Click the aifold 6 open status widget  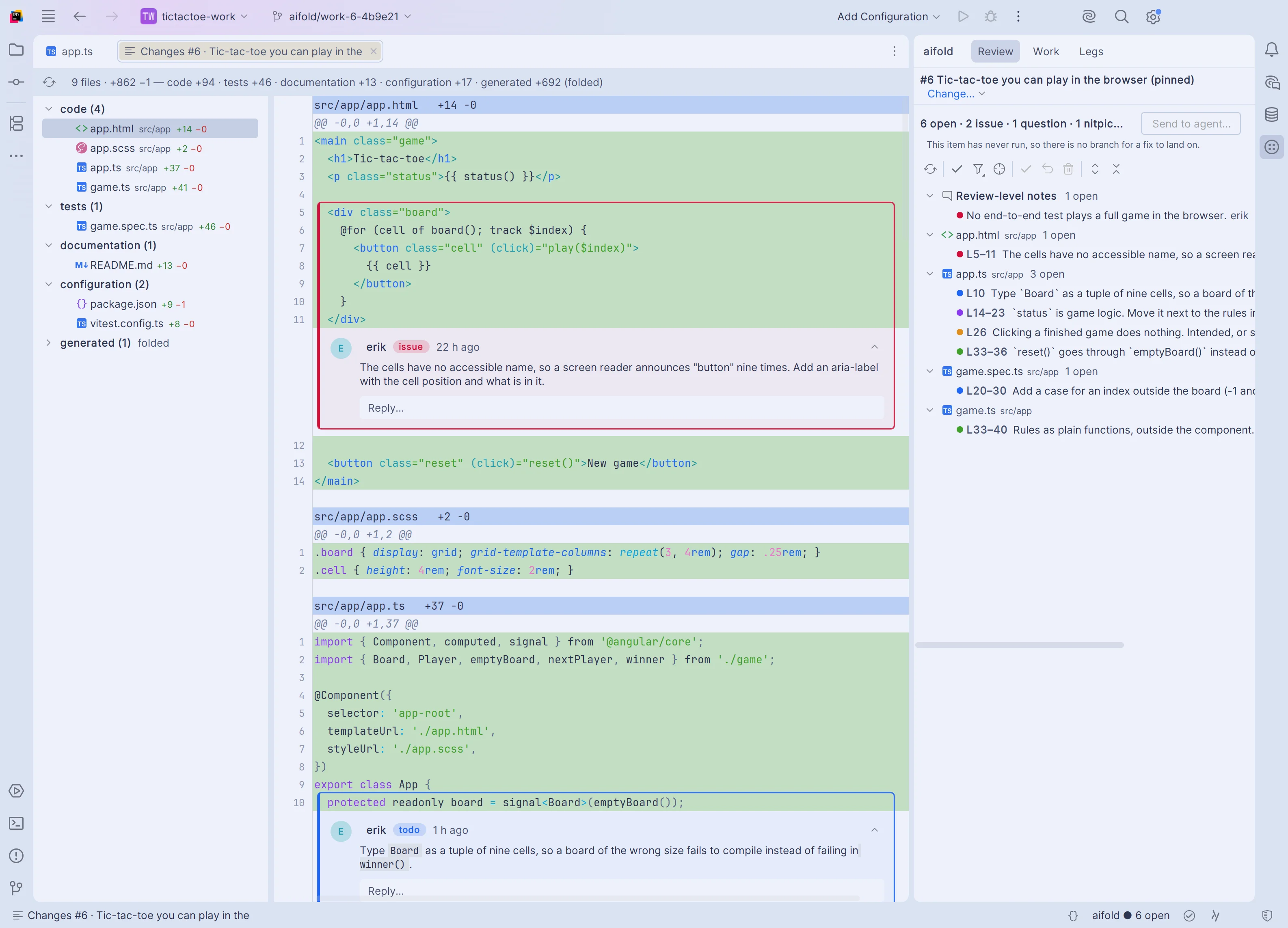tap(1130, 915)
